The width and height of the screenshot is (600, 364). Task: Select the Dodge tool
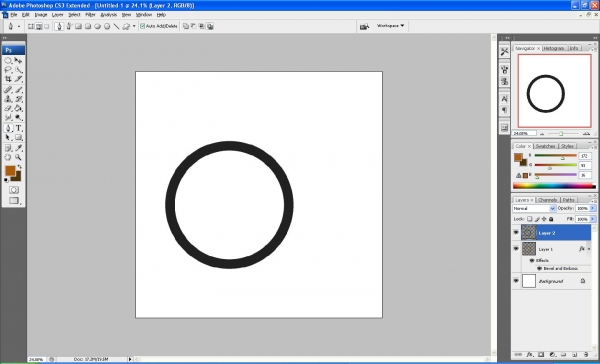[x=18, y=118]
